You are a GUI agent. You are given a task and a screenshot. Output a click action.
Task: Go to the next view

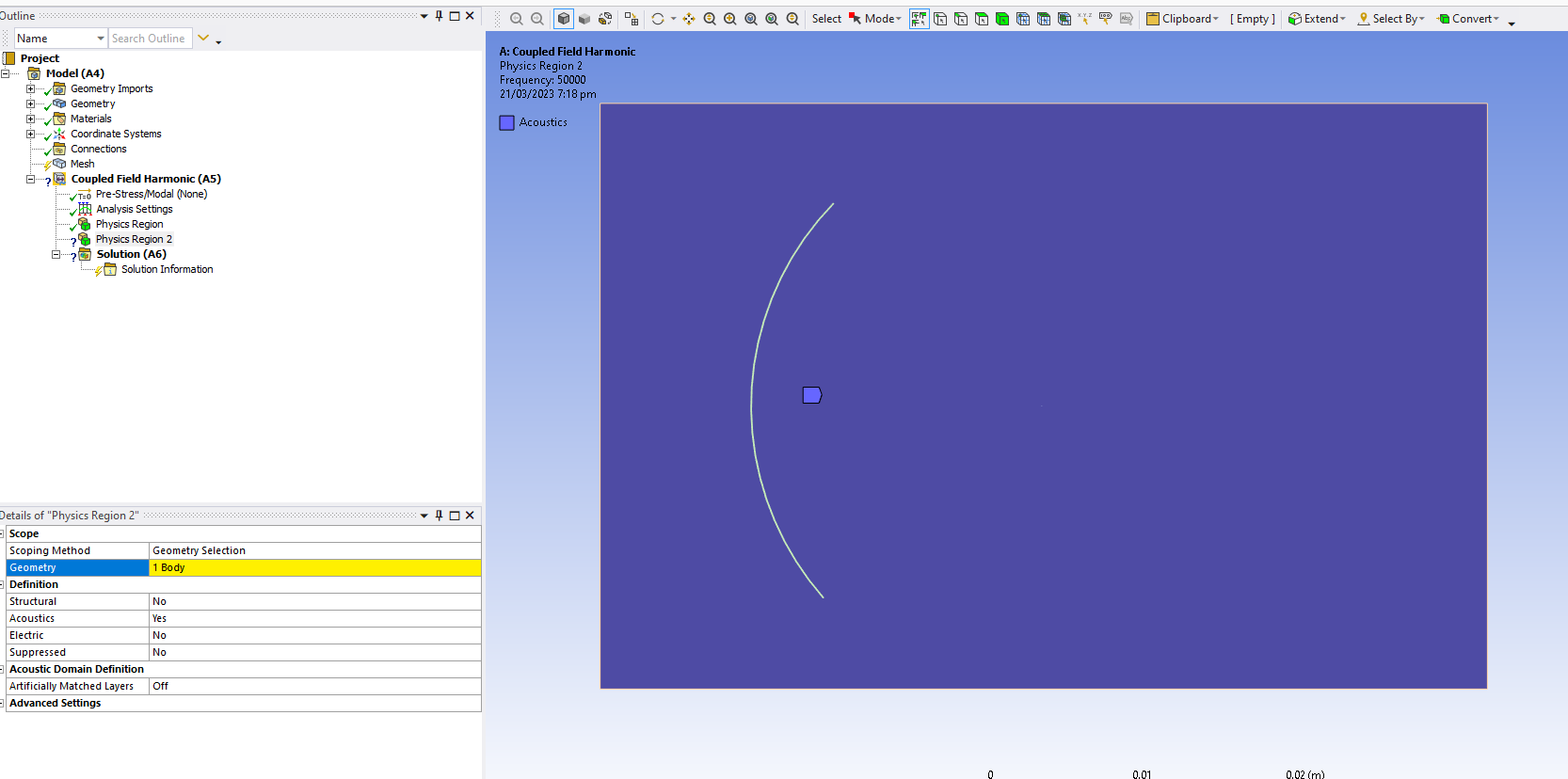pyautogui.click(x=537, y=19)
